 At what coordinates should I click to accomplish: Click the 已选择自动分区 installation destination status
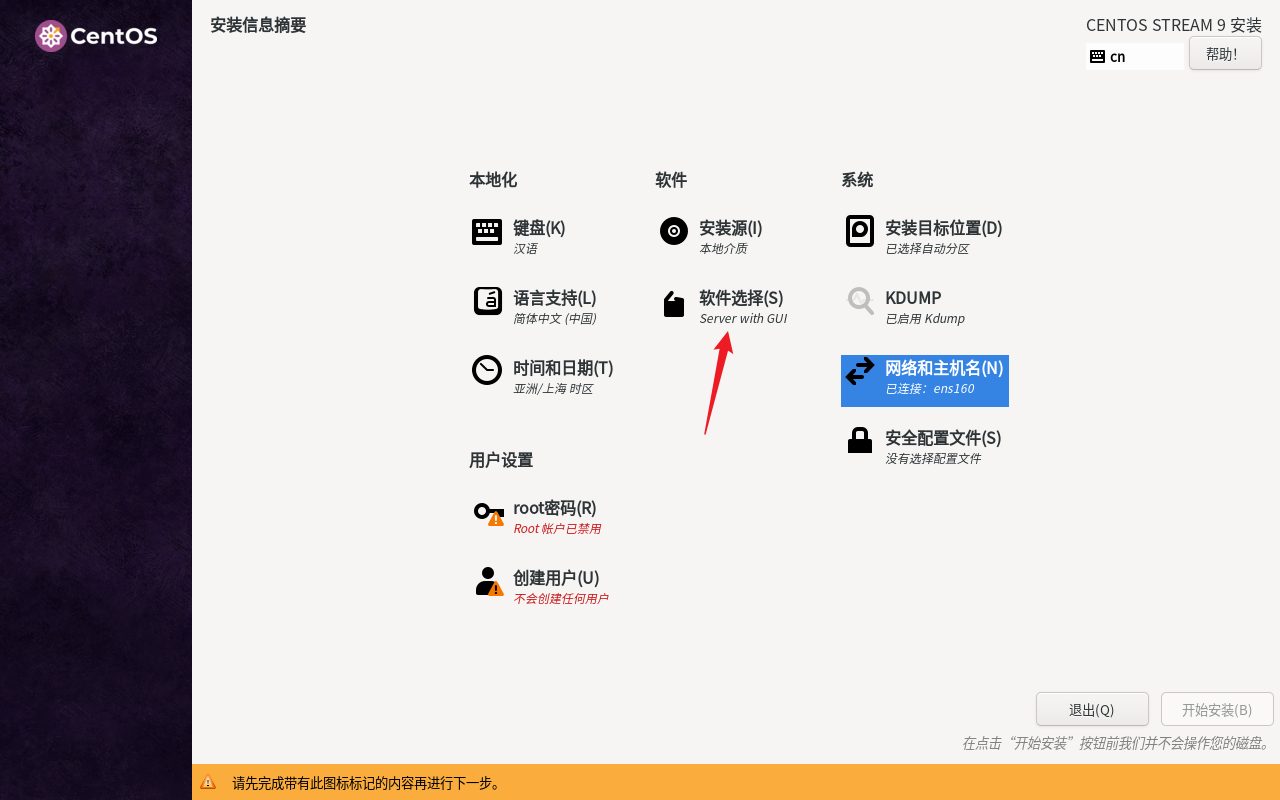(x=927, y=249)
